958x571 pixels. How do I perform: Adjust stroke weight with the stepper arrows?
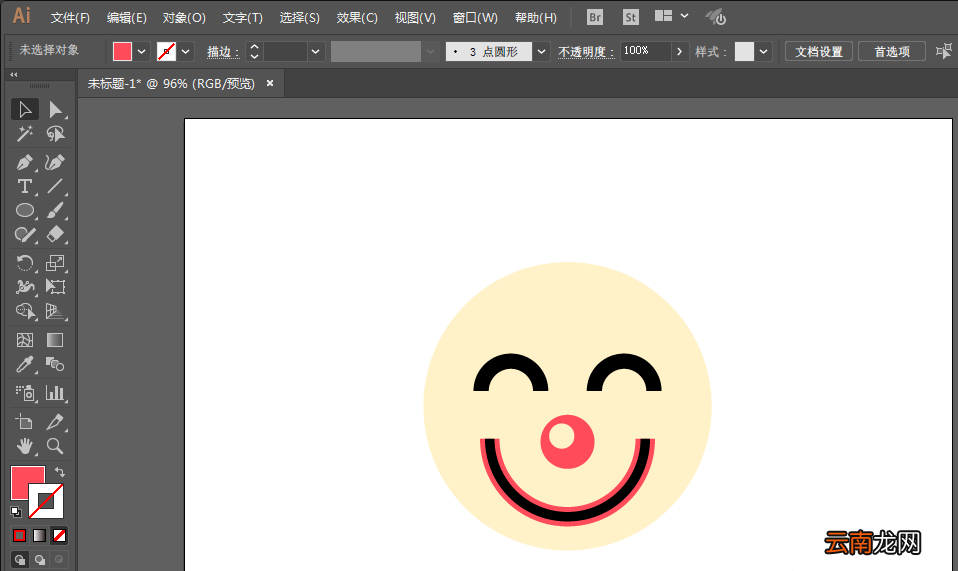[255, 52]
